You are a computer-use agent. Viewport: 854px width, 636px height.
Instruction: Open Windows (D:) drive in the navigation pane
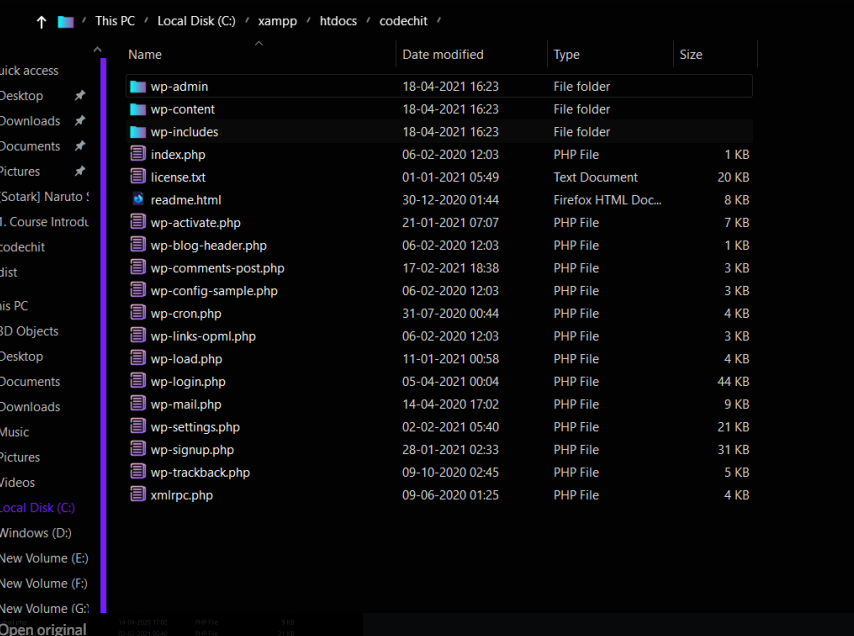(36, 533)
